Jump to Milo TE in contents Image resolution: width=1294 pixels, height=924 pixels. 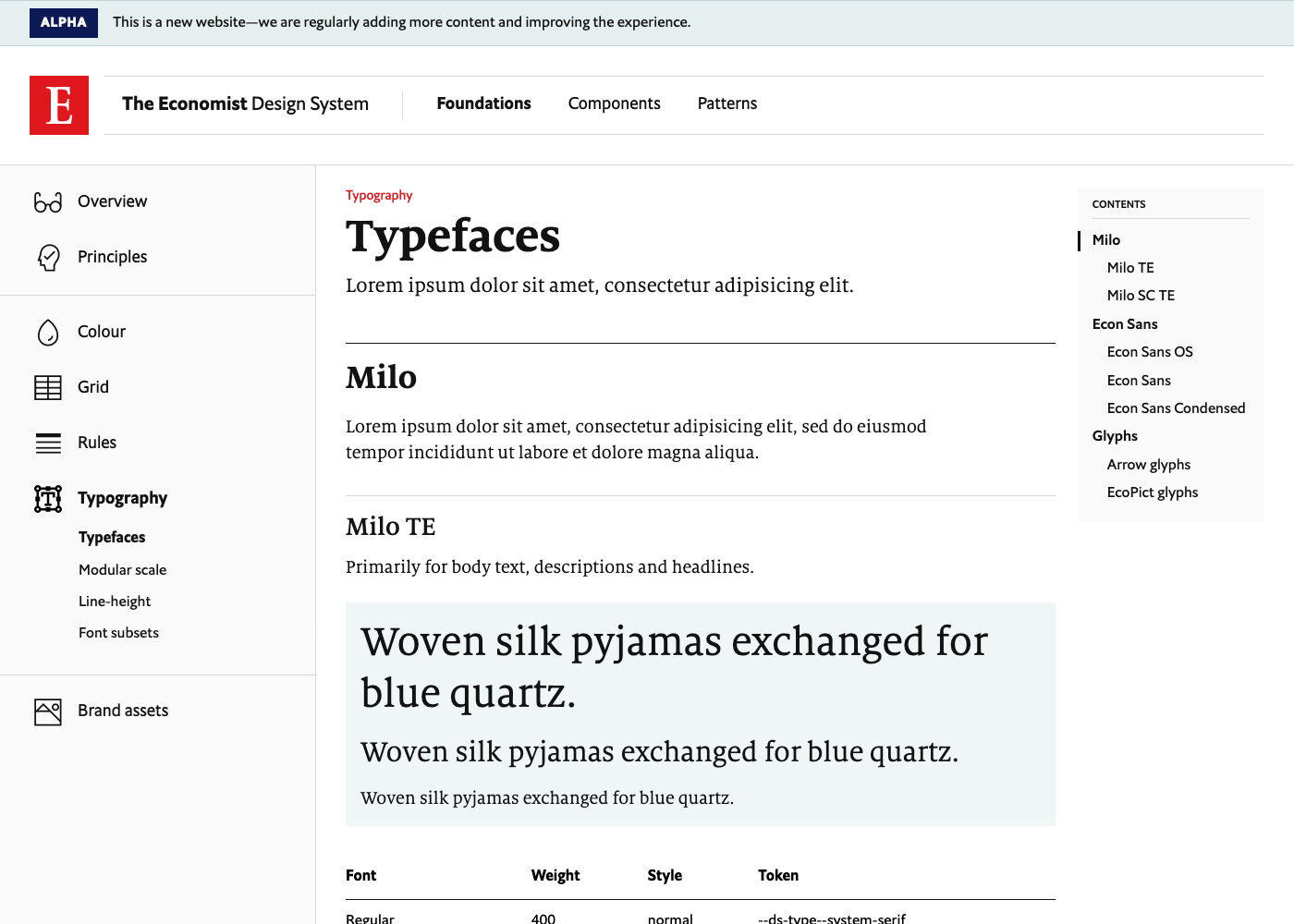click(1130, 268)
